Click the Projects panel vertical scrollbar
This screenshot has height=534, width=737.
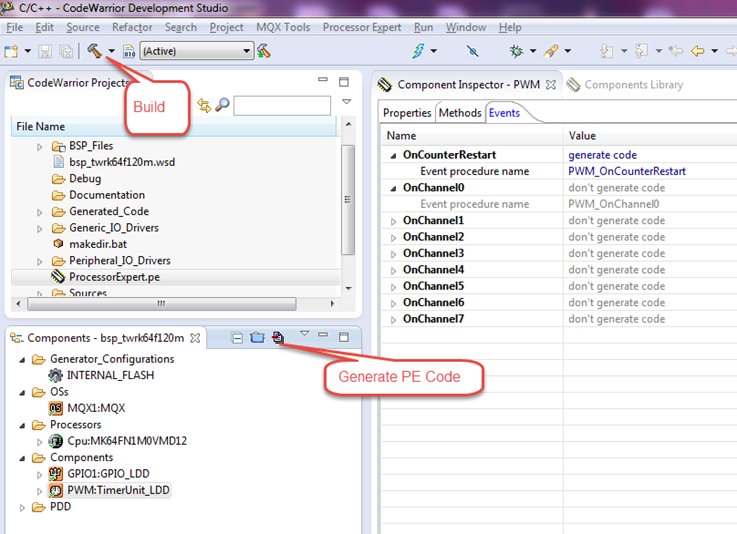pos(348,200)
